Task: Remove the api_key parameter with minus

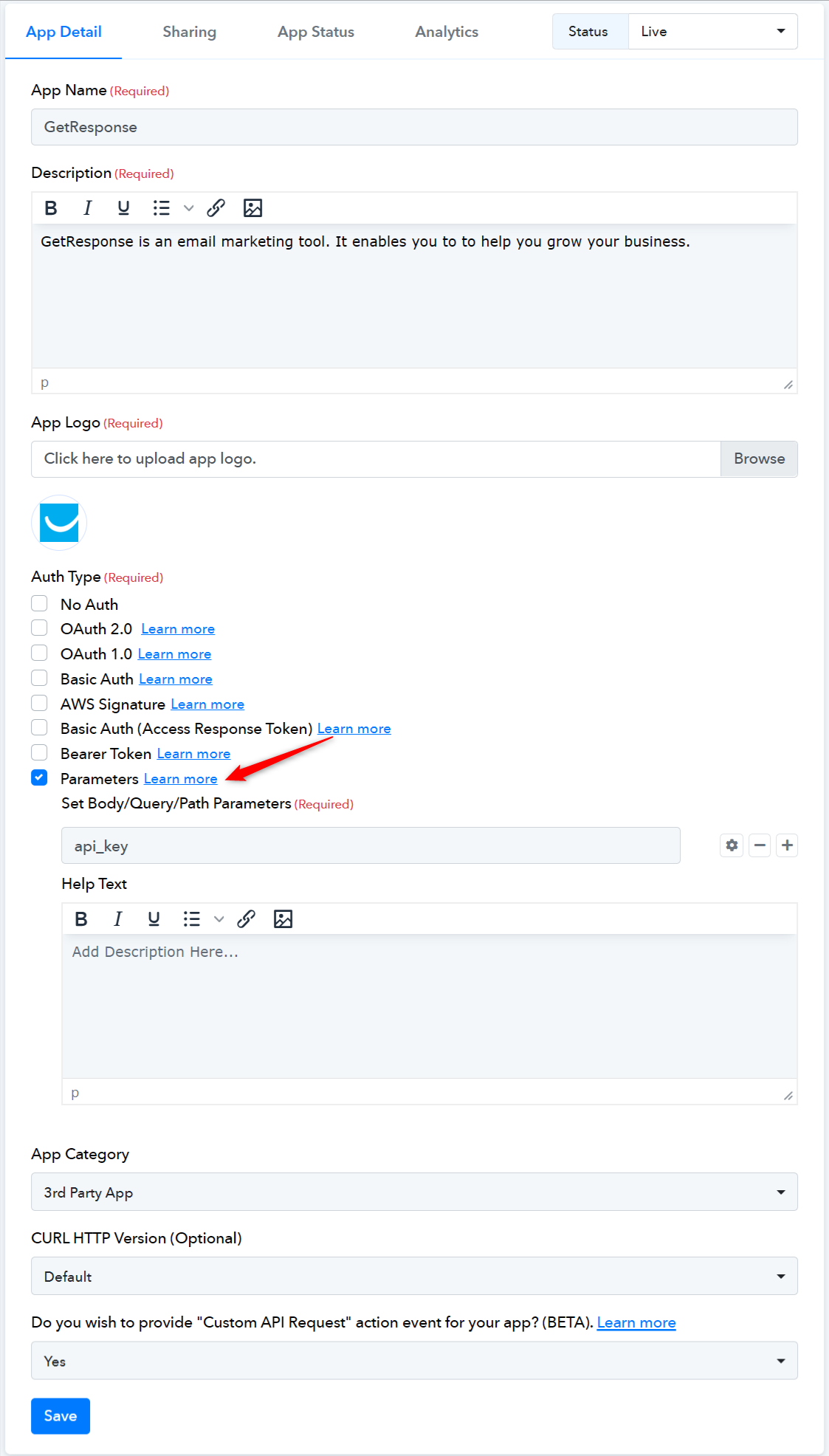Action: pos(760,845)
